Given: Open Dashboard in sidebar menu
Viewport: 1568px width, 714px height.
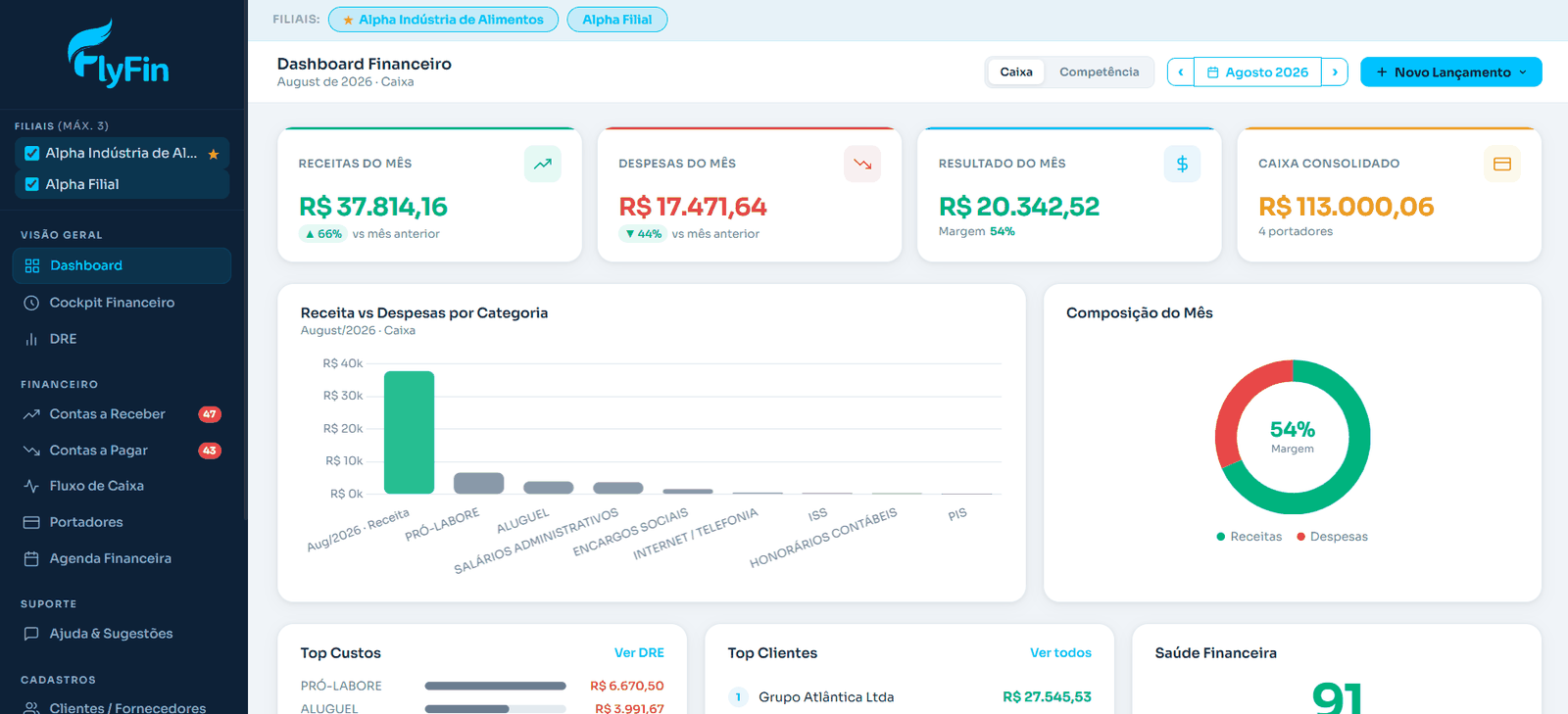Looking at the screenshot, I should (122, 265).
